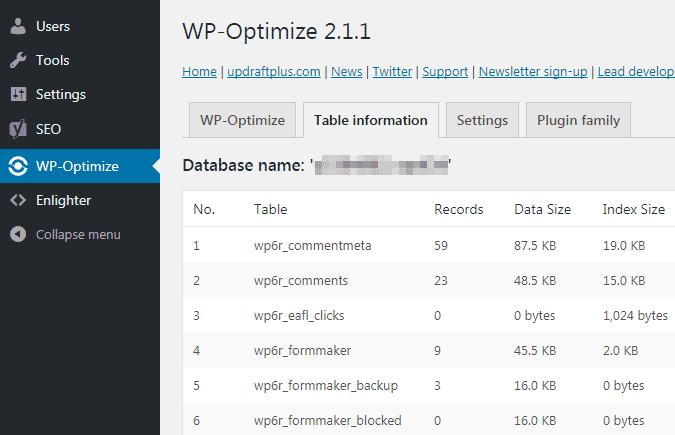Click the 3 records value for wp6r_formmaker_backup

(437, 385)
